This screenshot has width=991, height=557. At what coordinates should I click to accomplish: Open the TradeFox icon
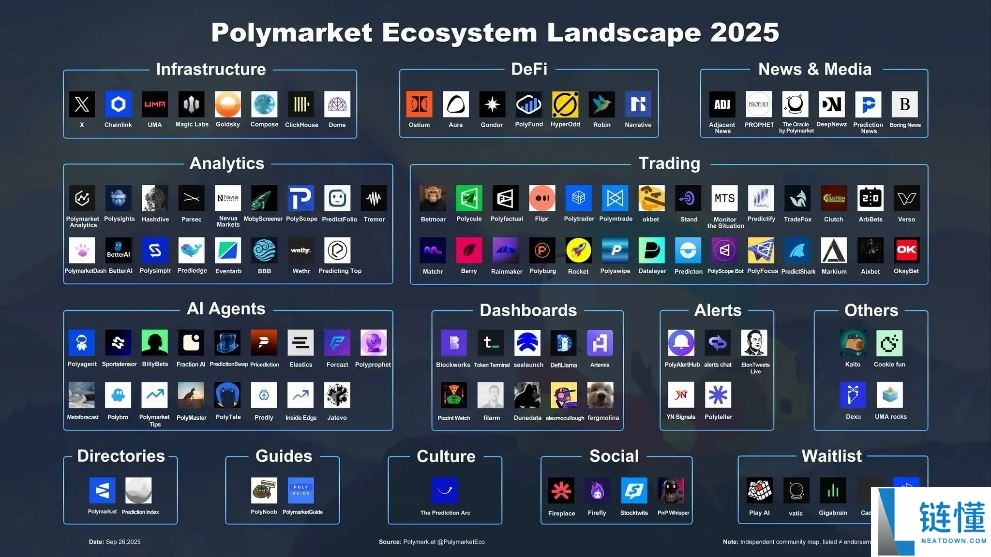(797, 199)
